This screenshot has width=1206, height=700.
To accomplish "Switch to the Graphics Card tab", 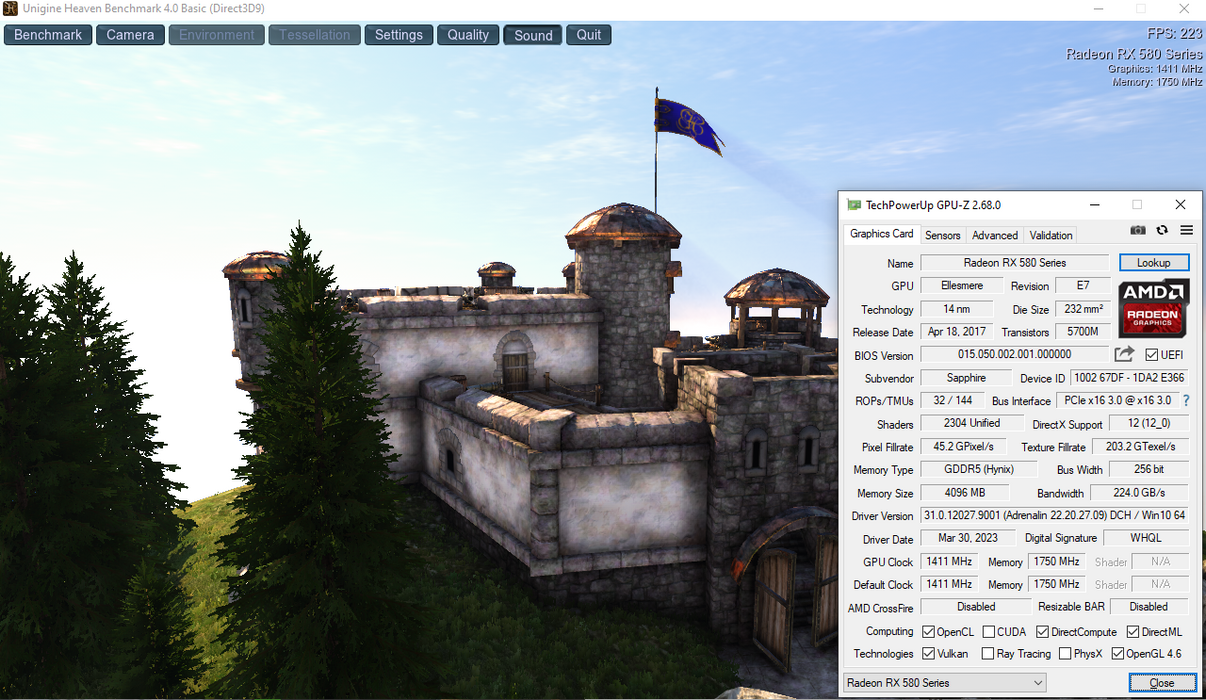I will pyautogui.click(x=881, y=234).
